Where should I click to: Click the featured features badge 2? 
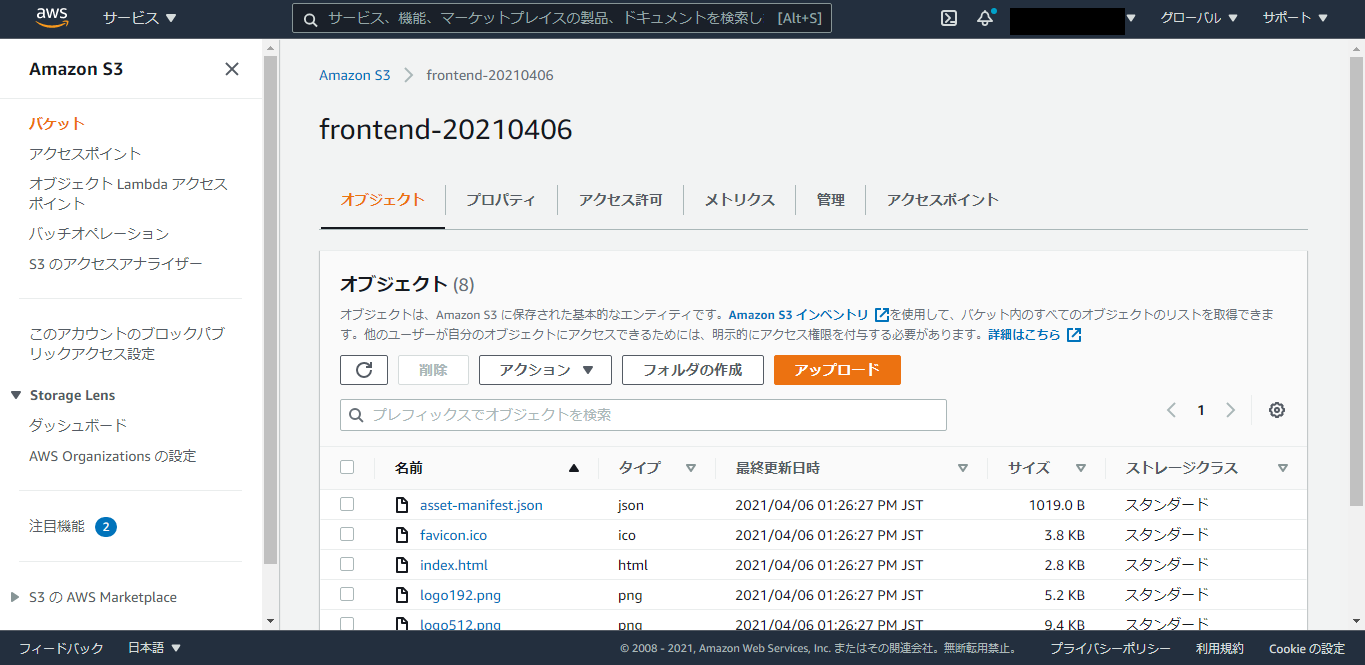(106, 526)
